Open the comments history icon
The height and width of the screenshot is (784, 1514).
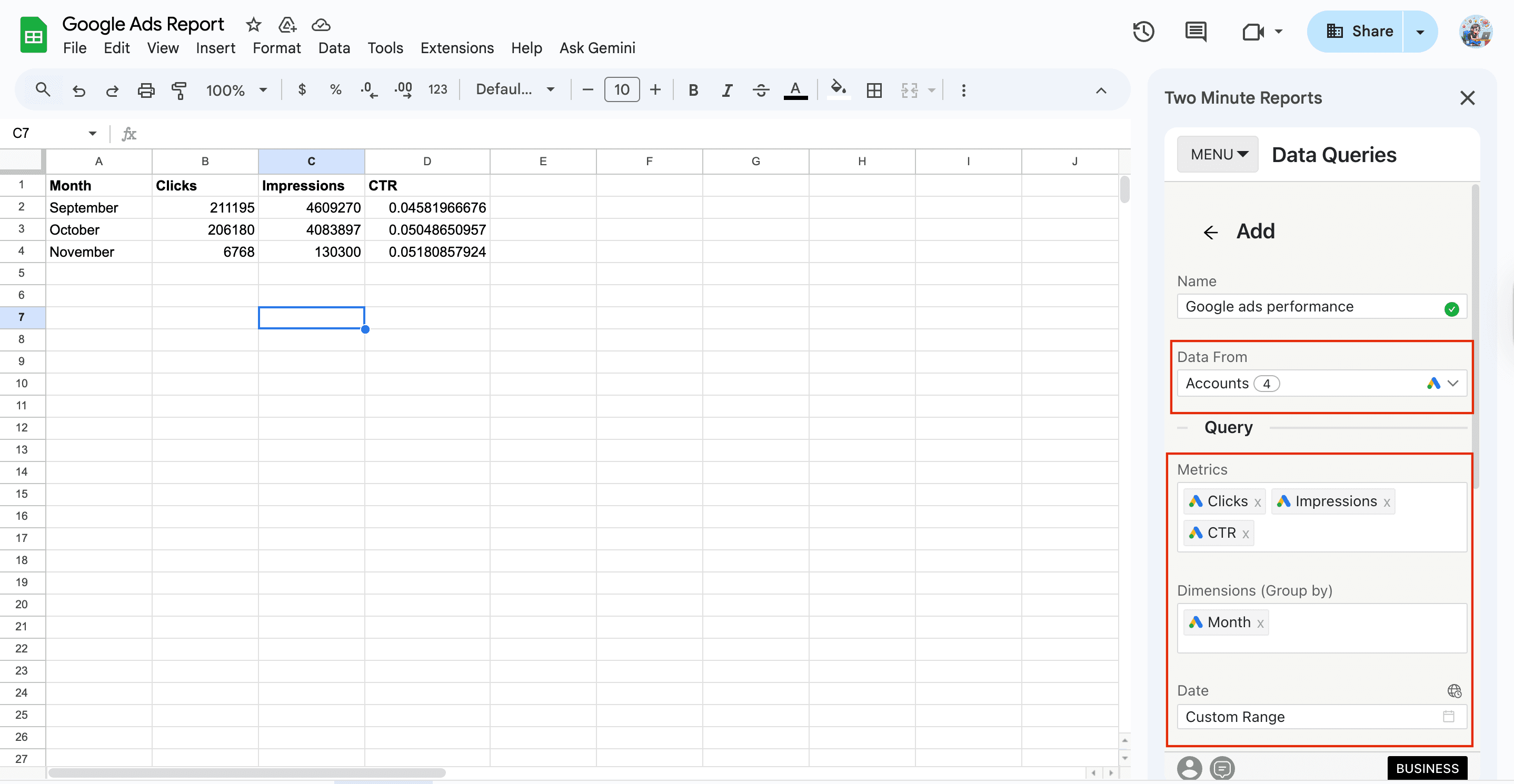1196,31
